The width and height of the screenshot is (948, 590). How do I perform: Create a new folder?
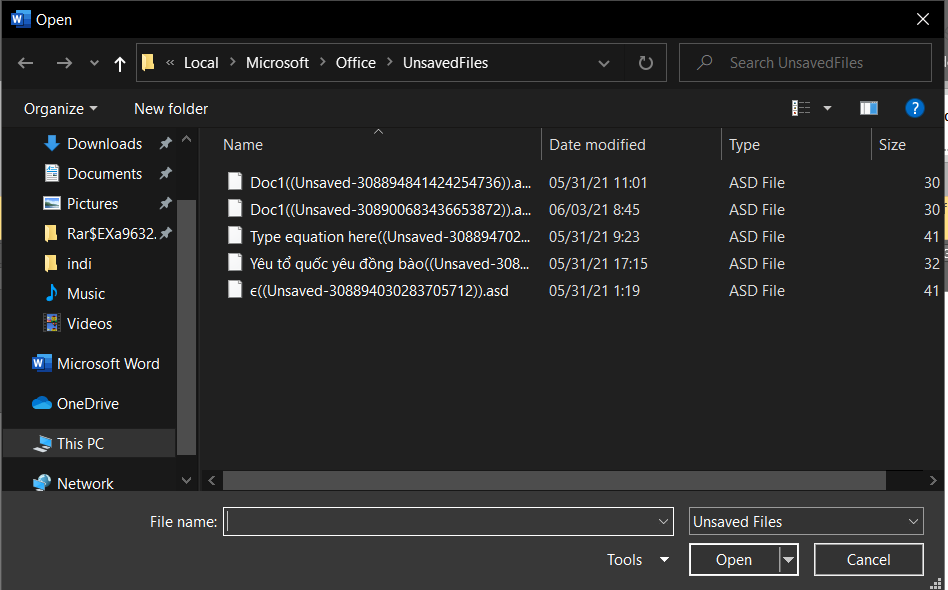pyautogui.click(x=170, y=108)
